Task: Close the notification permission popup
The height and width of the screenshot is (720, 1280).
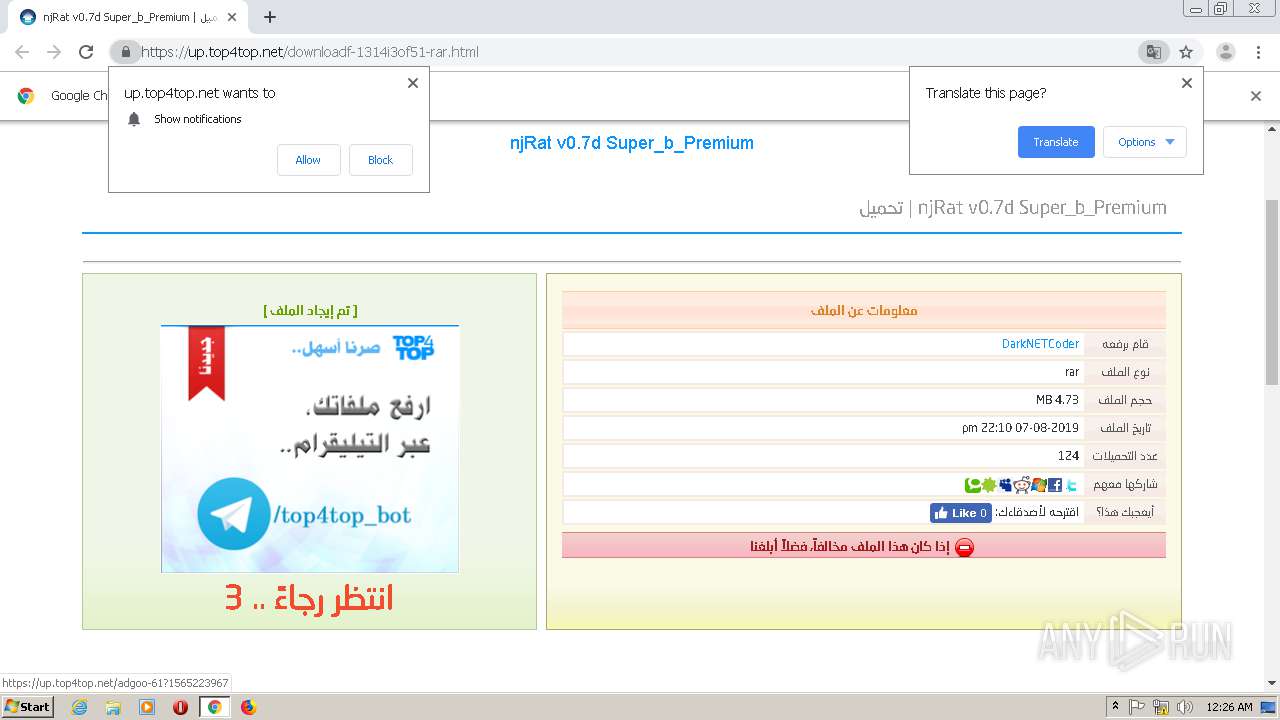Action: click(413, 83)
